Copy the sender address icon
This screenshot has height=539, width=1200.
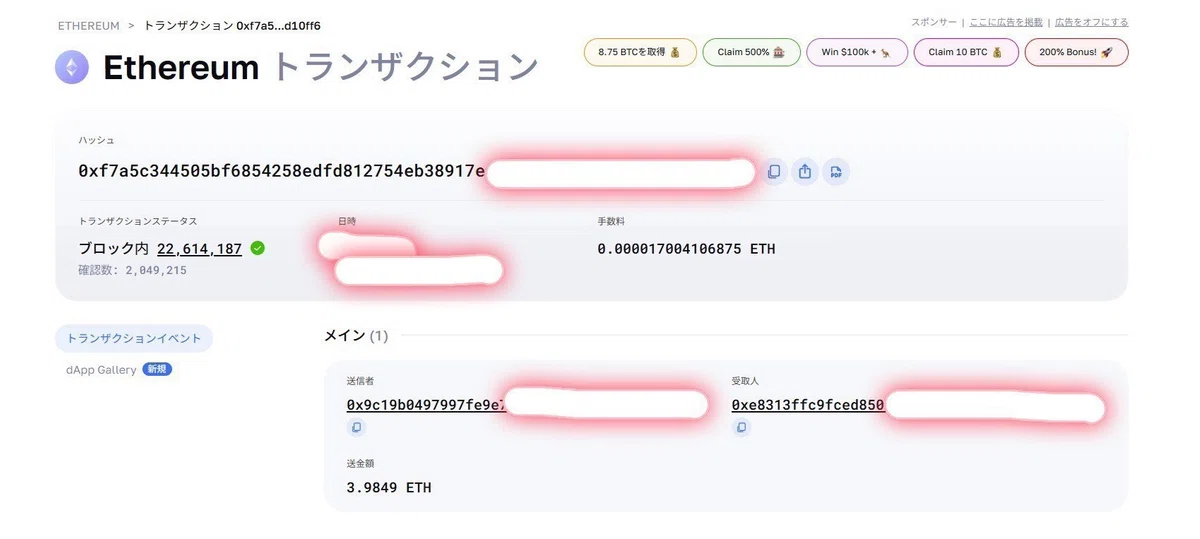click(x=356, y=428)
